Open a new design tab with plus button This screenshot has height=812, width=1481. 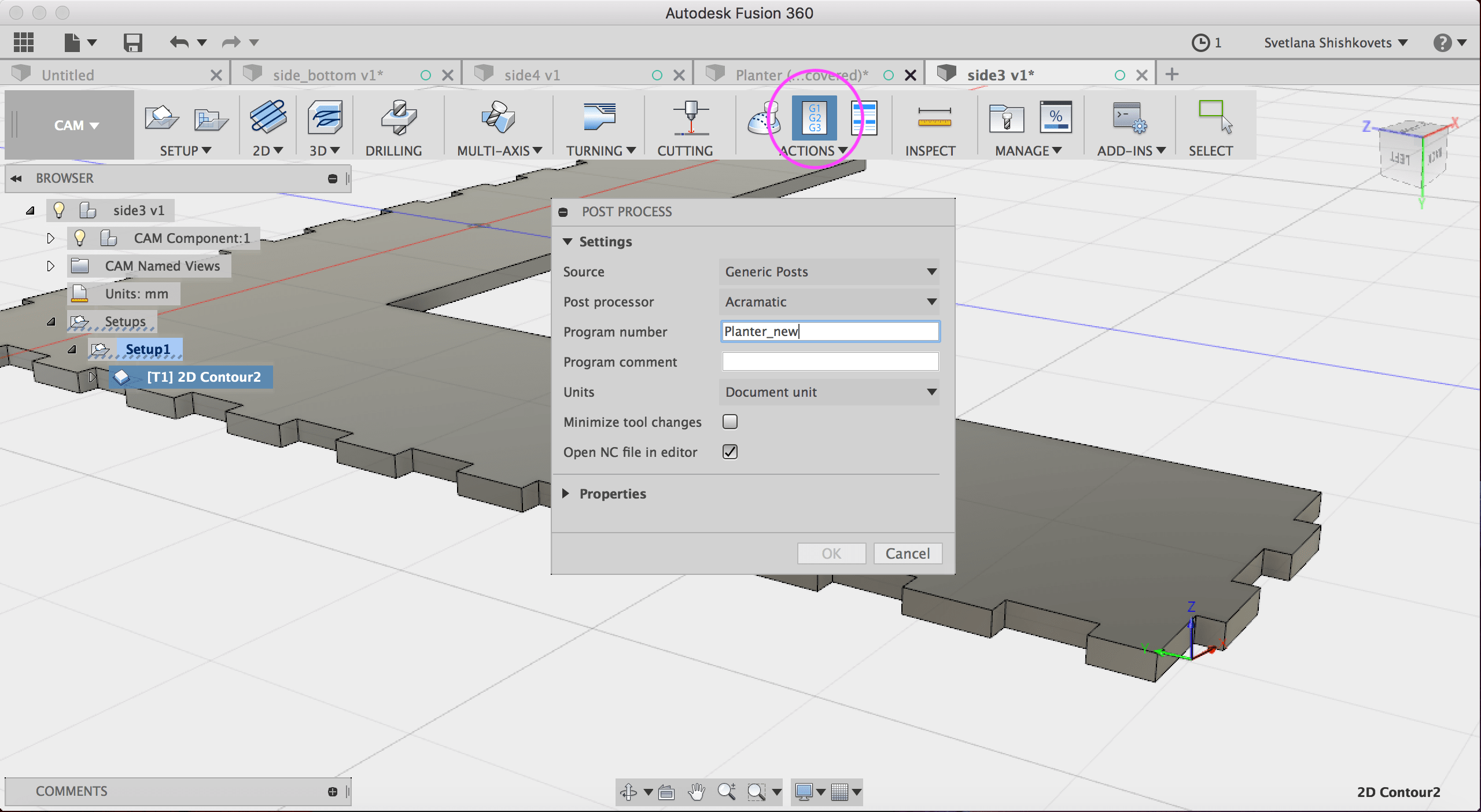(x=1172, y=75)
